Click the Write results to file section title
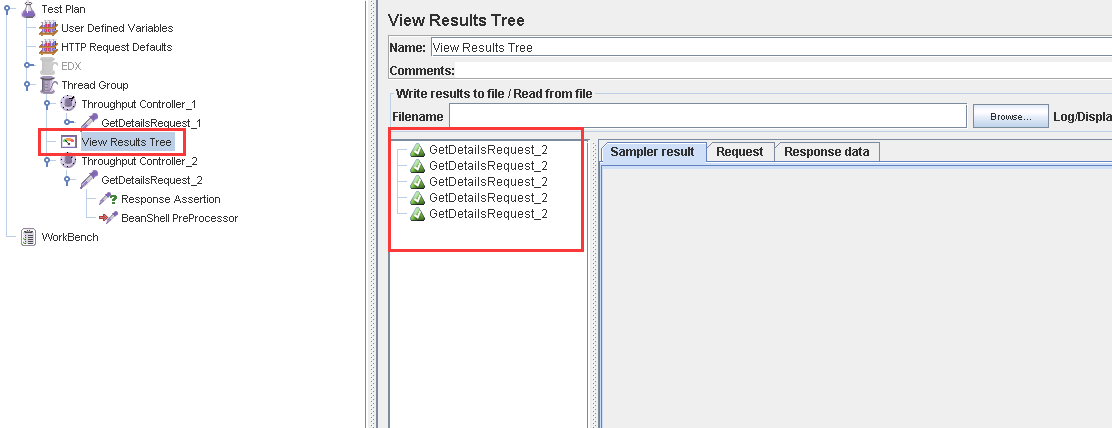 pos(494,94)
